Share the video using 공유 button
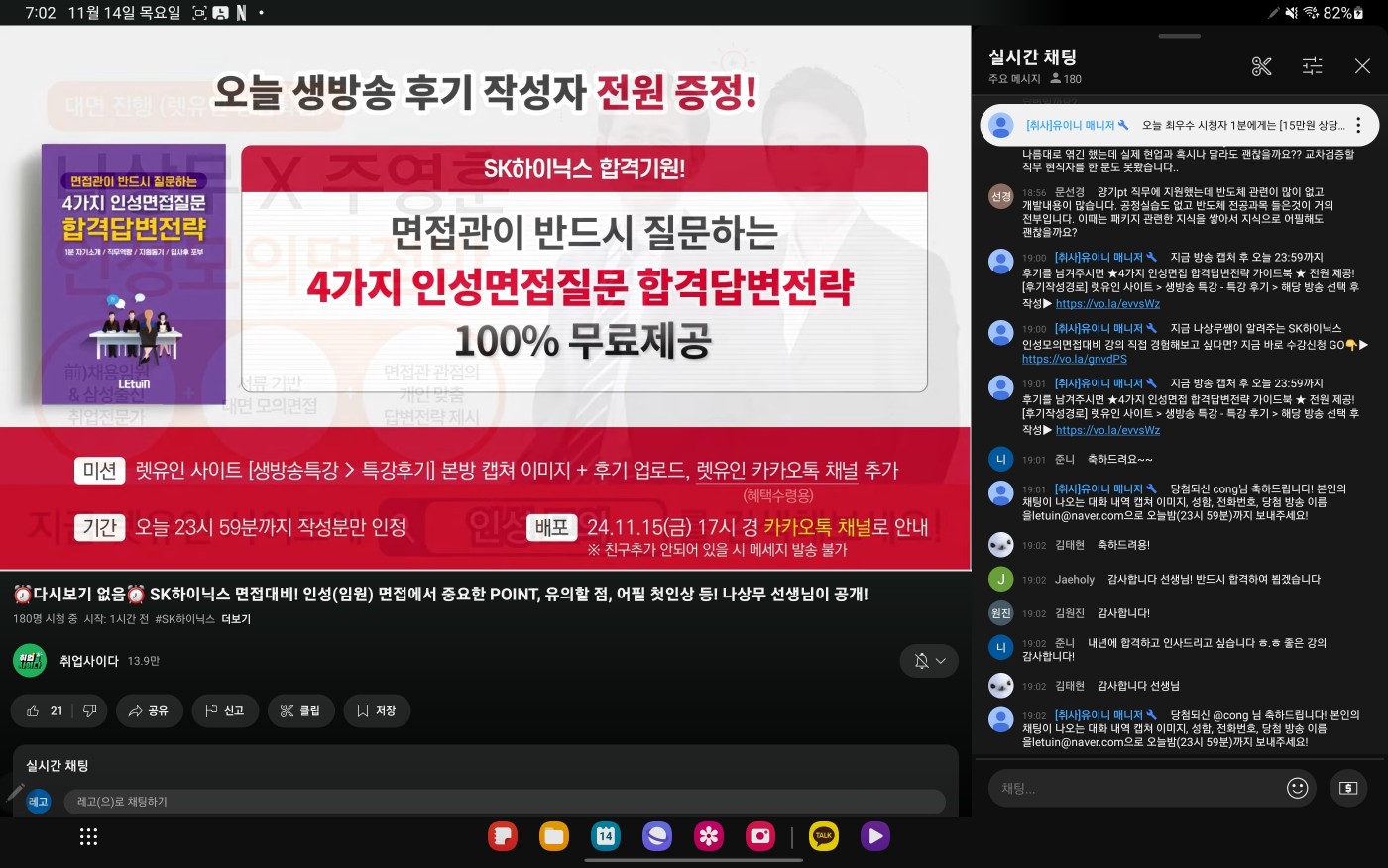This screenshot has width=1388, height=868. tap(149, 710)
